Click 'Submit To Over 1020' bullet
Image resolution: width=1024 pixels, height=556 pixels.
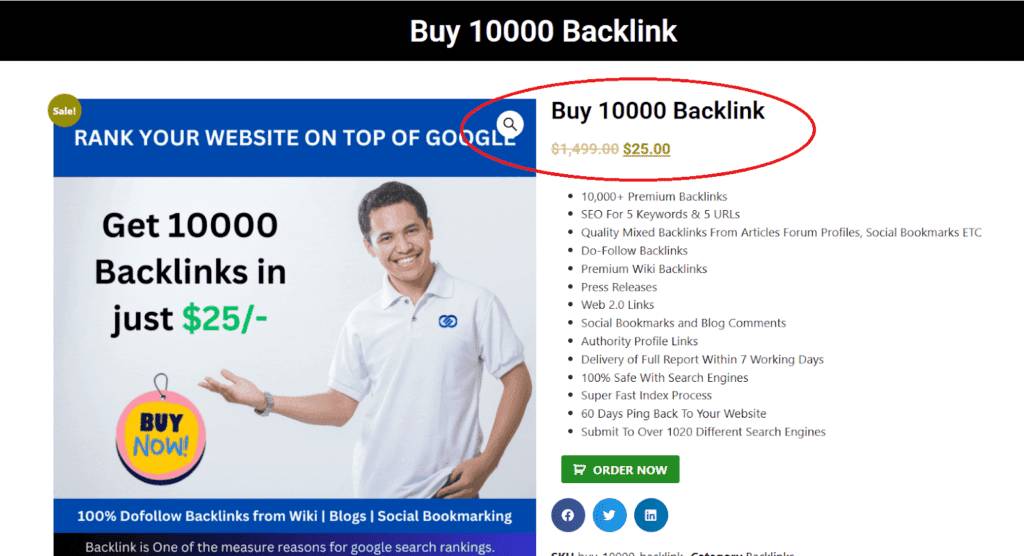tap(703, 431)
